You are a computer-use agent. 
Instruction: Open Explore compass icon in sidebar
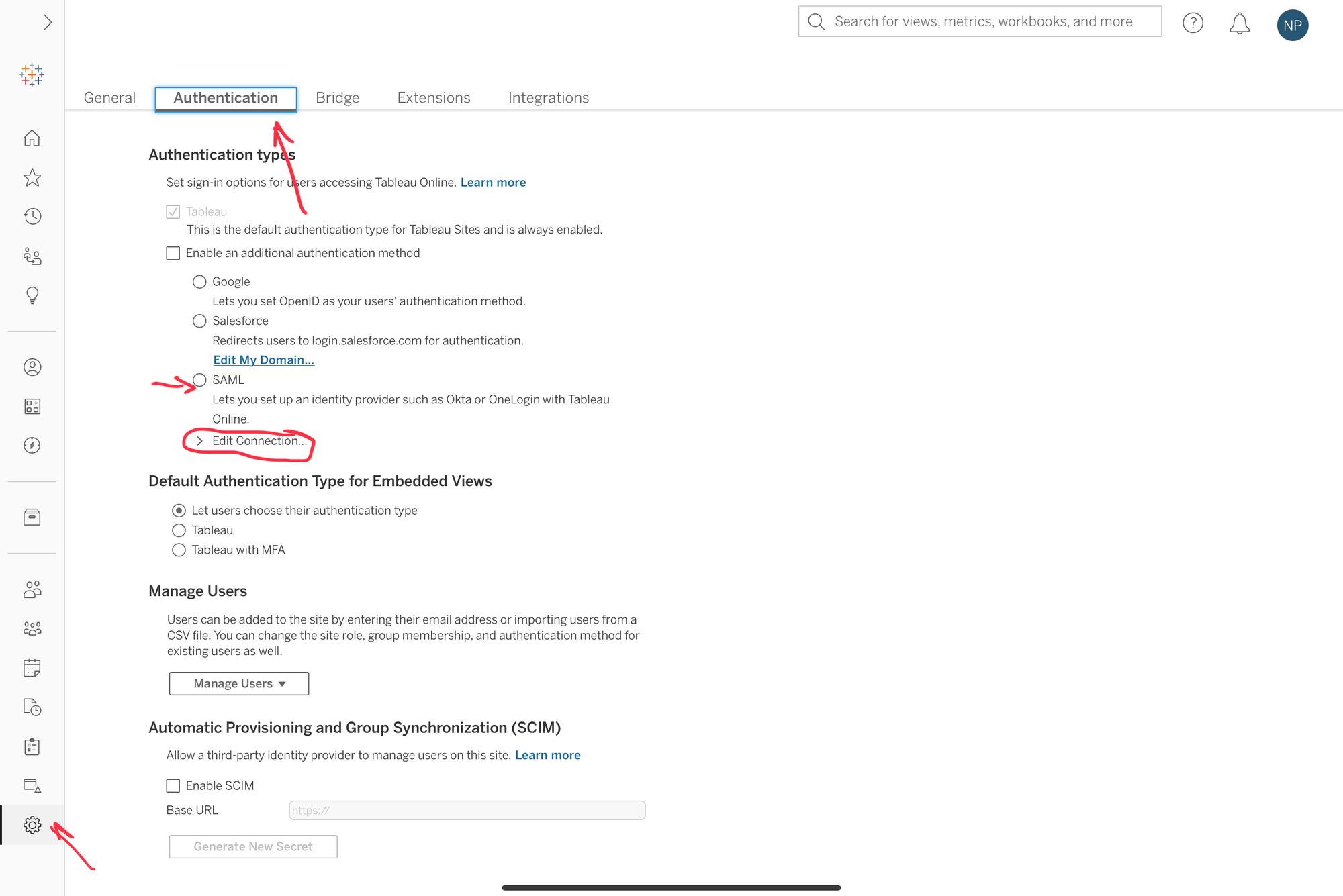[x=32, y=445]
